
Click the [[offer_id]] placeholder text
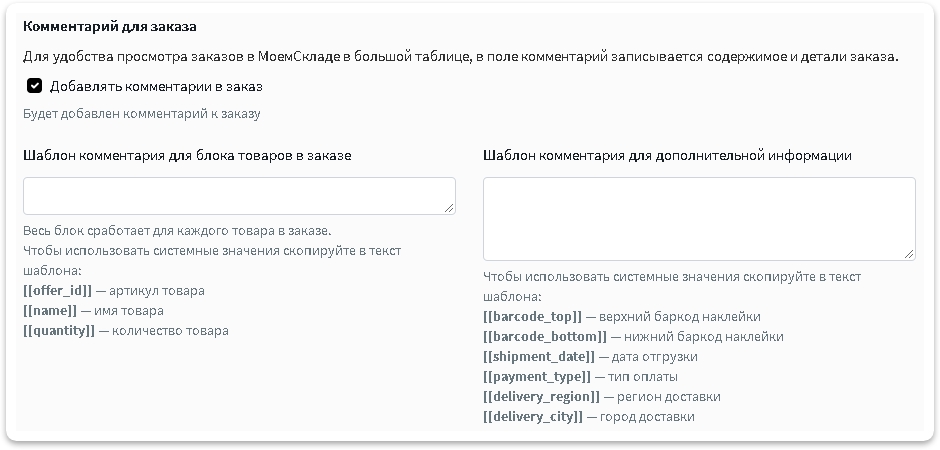[x=58, y=291]
